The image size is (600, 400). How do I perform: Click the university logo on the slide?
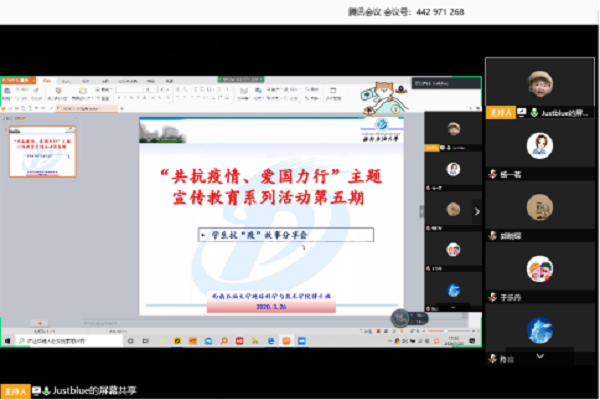pos(380,126)
